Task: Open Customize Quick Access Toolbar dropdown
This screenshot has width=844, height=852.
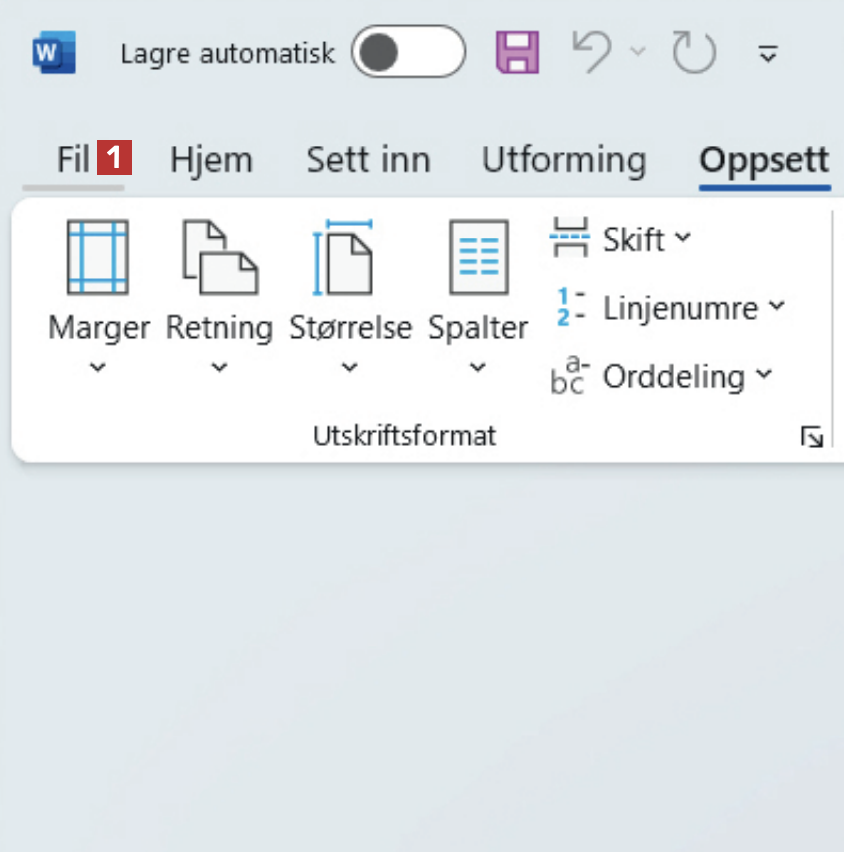Action: pos(768,53)
